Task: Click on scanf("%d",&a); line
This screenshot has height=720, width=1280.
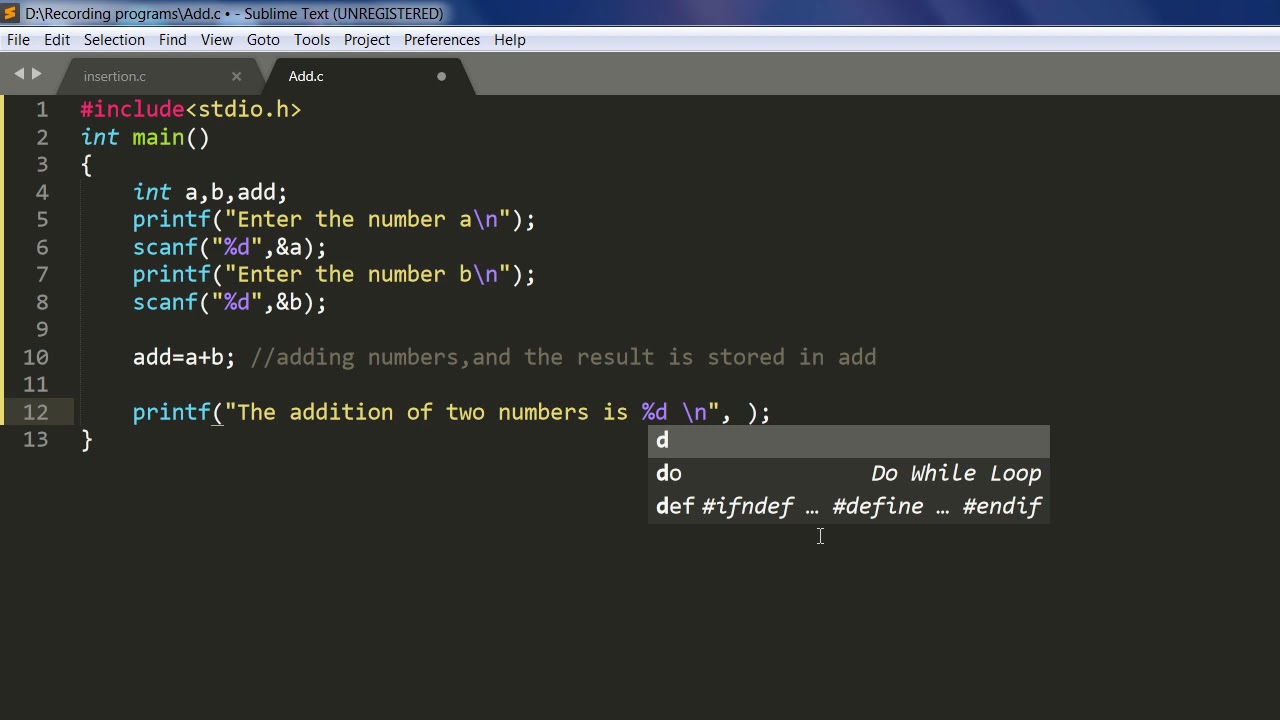Action: pos(230,247)
